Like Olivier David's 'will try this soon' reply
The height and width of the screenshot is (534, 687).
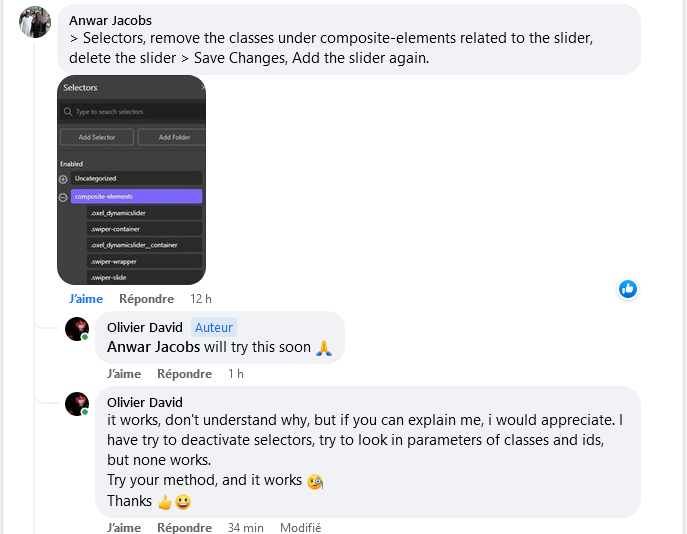coord(124,374)
